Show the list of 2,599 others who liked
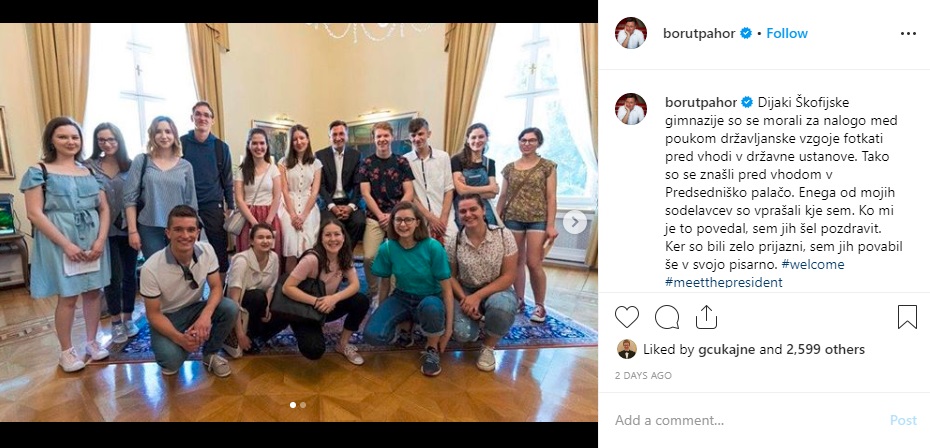The height and width of the screenshot is (448, 930). [826, 349]
